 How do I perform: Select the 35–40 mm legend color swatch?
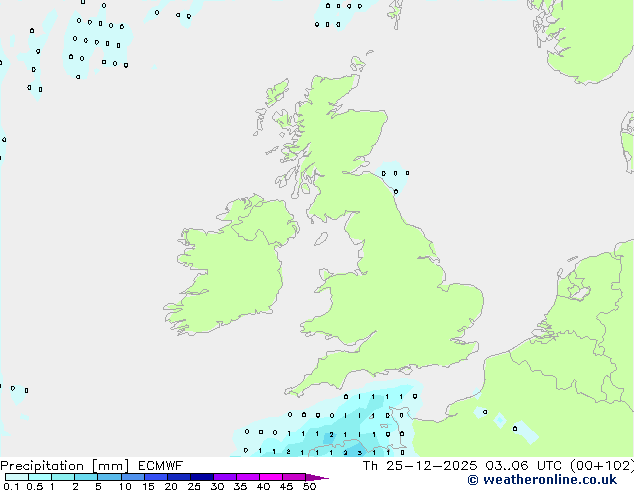tap(247, 477)
